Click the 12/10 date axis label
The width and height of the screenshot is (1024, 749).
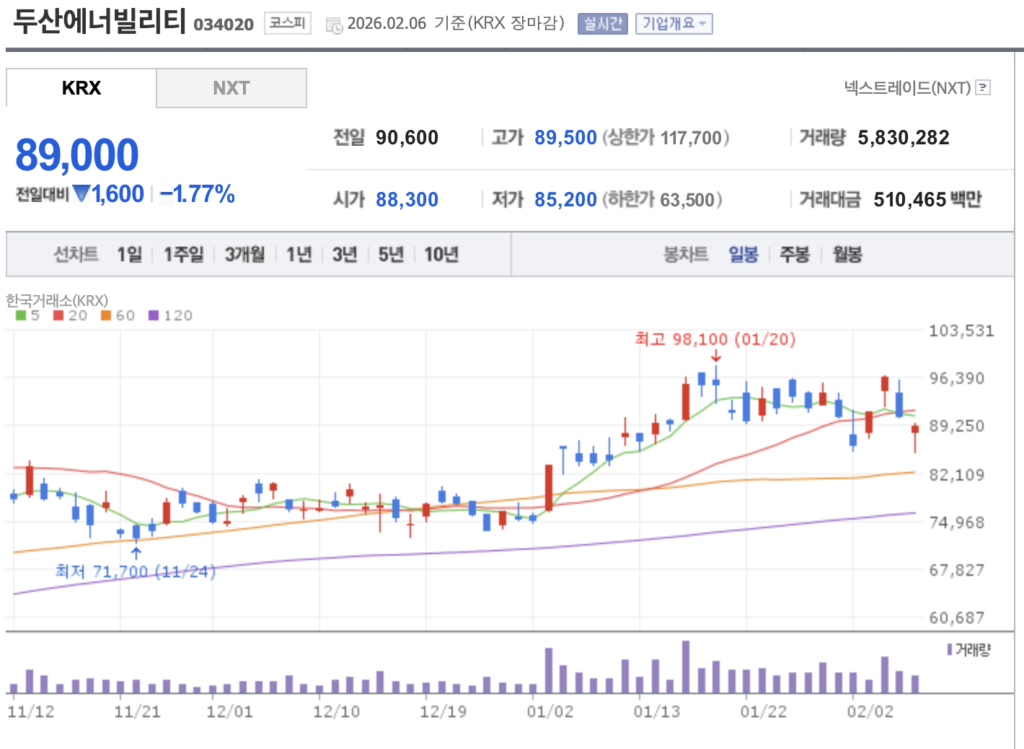click(336, 712)
